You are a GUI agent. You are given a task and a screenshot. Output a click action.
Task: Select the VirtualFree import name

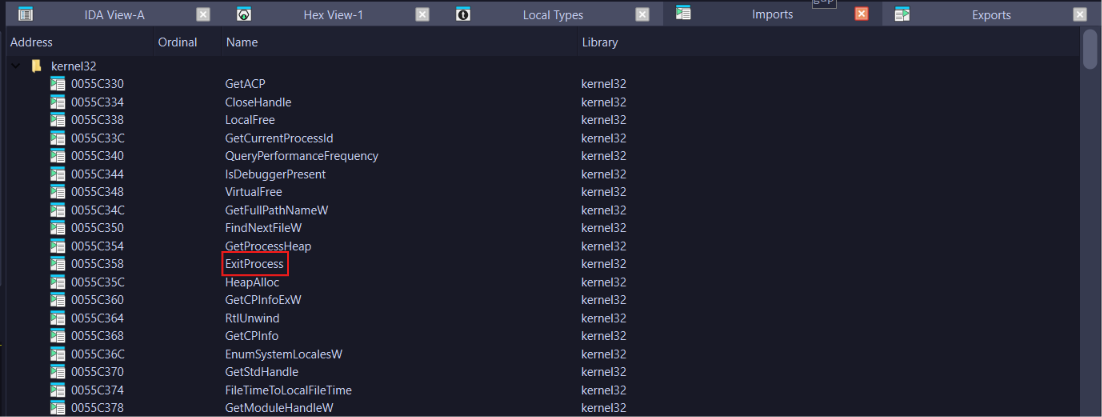[x=253, y=191]
